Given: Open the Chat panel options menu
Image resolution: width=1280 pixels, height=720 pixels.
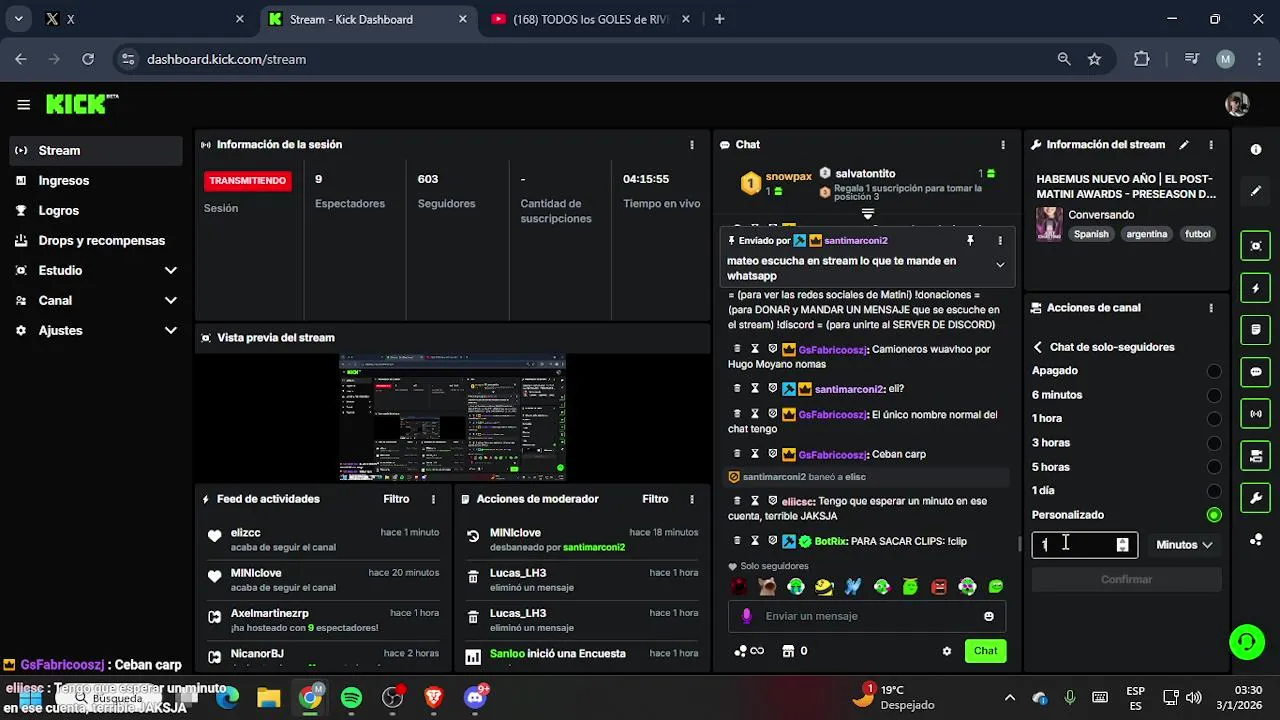Looking at the screenshot, I should (x=1003, y=145).
